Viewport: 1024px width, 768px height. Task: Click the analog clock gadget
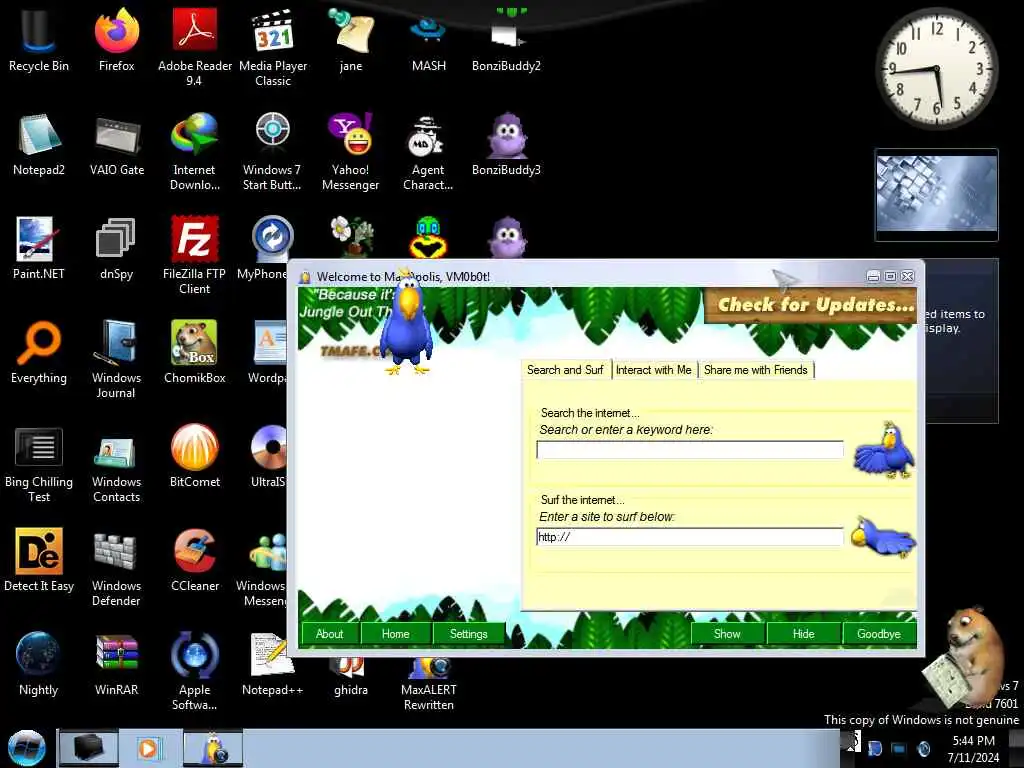(x=936, y=68)
